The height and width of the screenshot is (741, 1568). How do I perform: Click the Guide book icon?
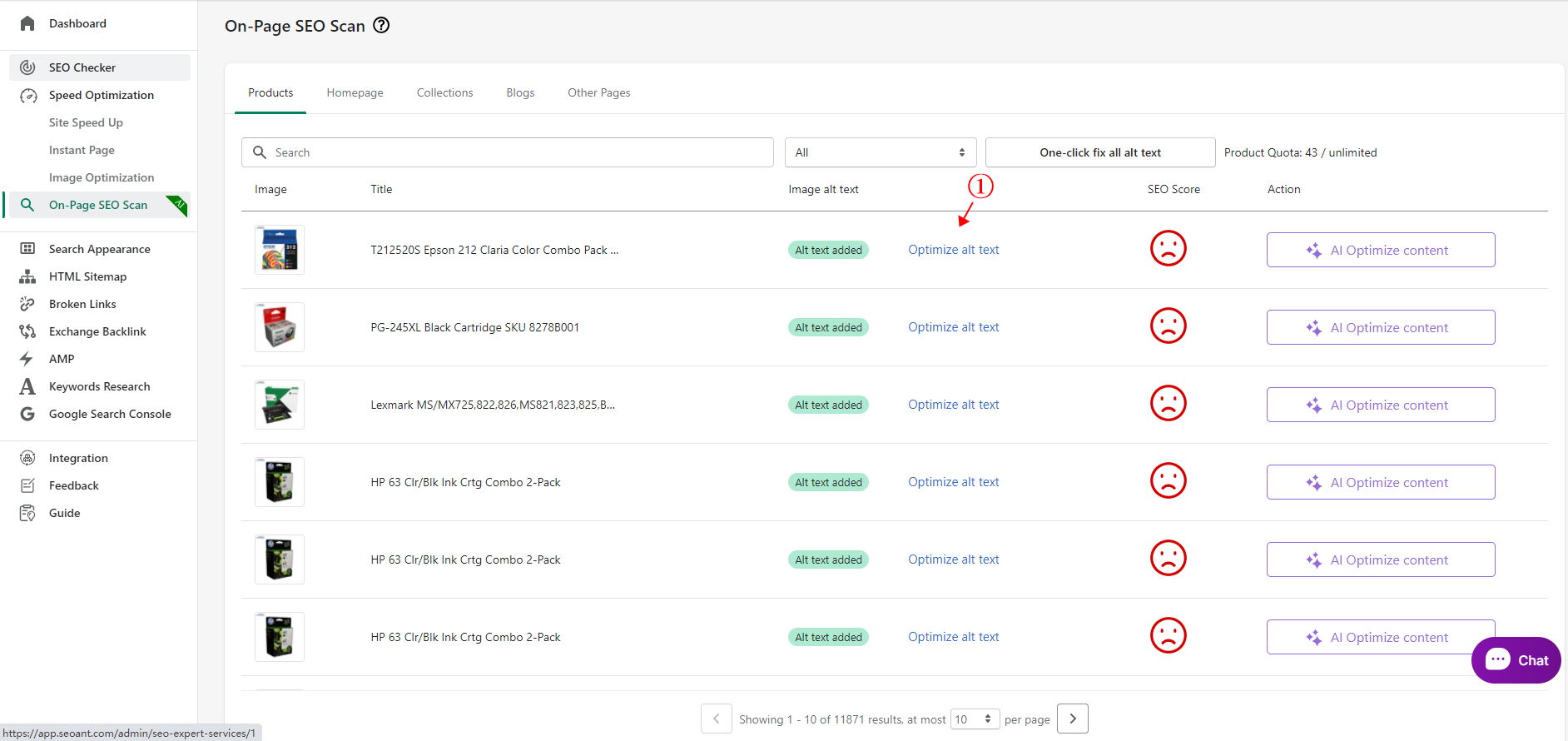27,513
